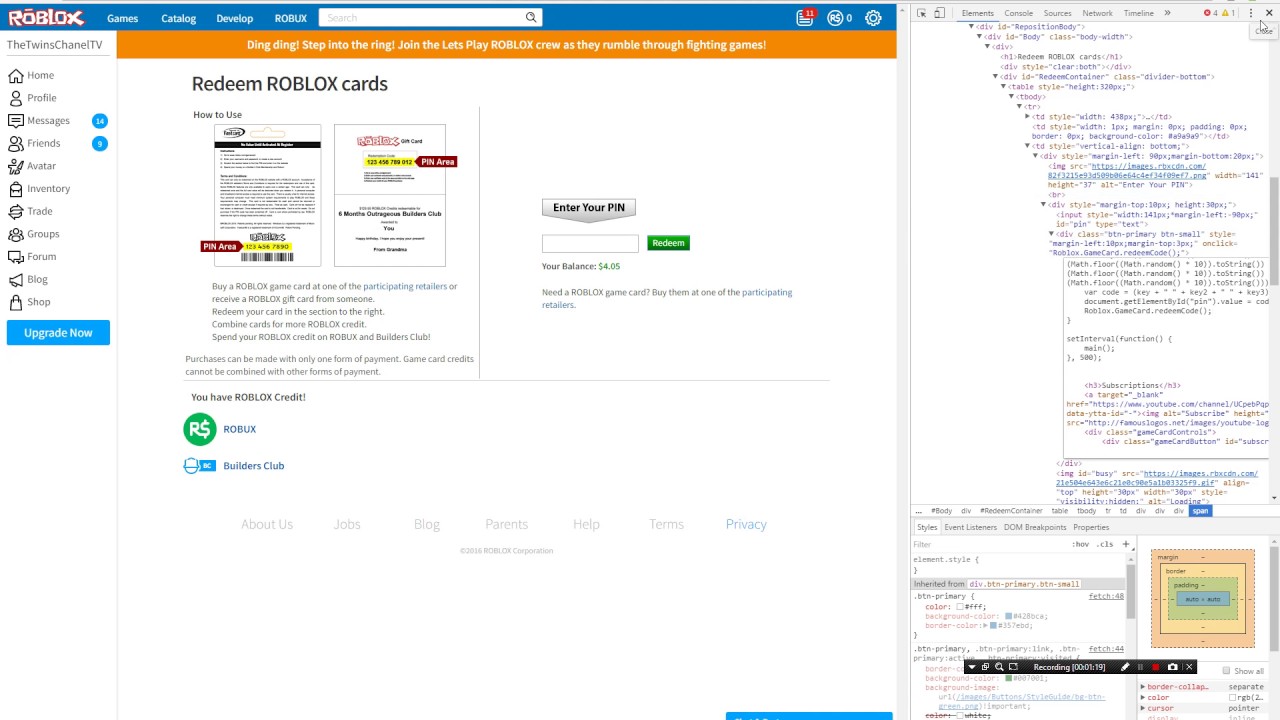This screenshot has width=1280, height=720.
Task: Collapse the tbody node
Action: 1011,97
